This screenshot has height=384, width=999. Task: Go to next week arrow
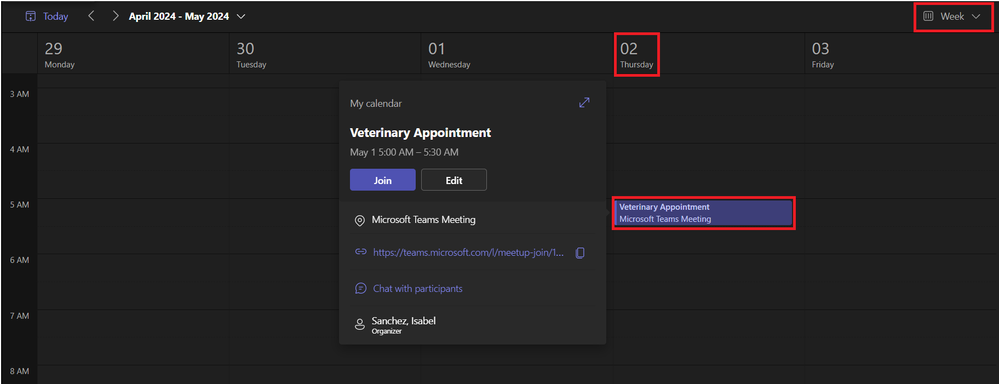(x=115, y=16)
